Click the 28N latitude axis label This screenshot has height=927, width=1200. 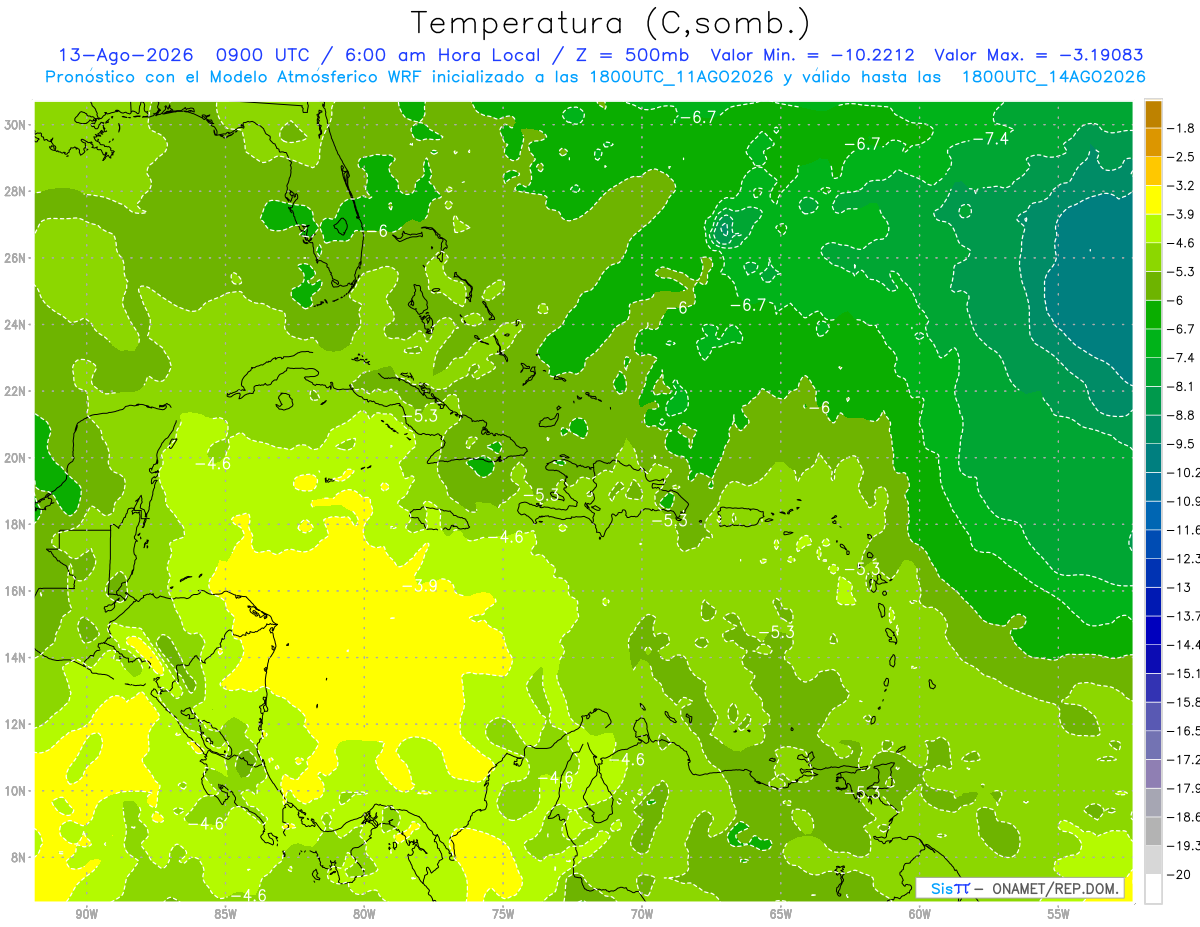coord(16,191)
